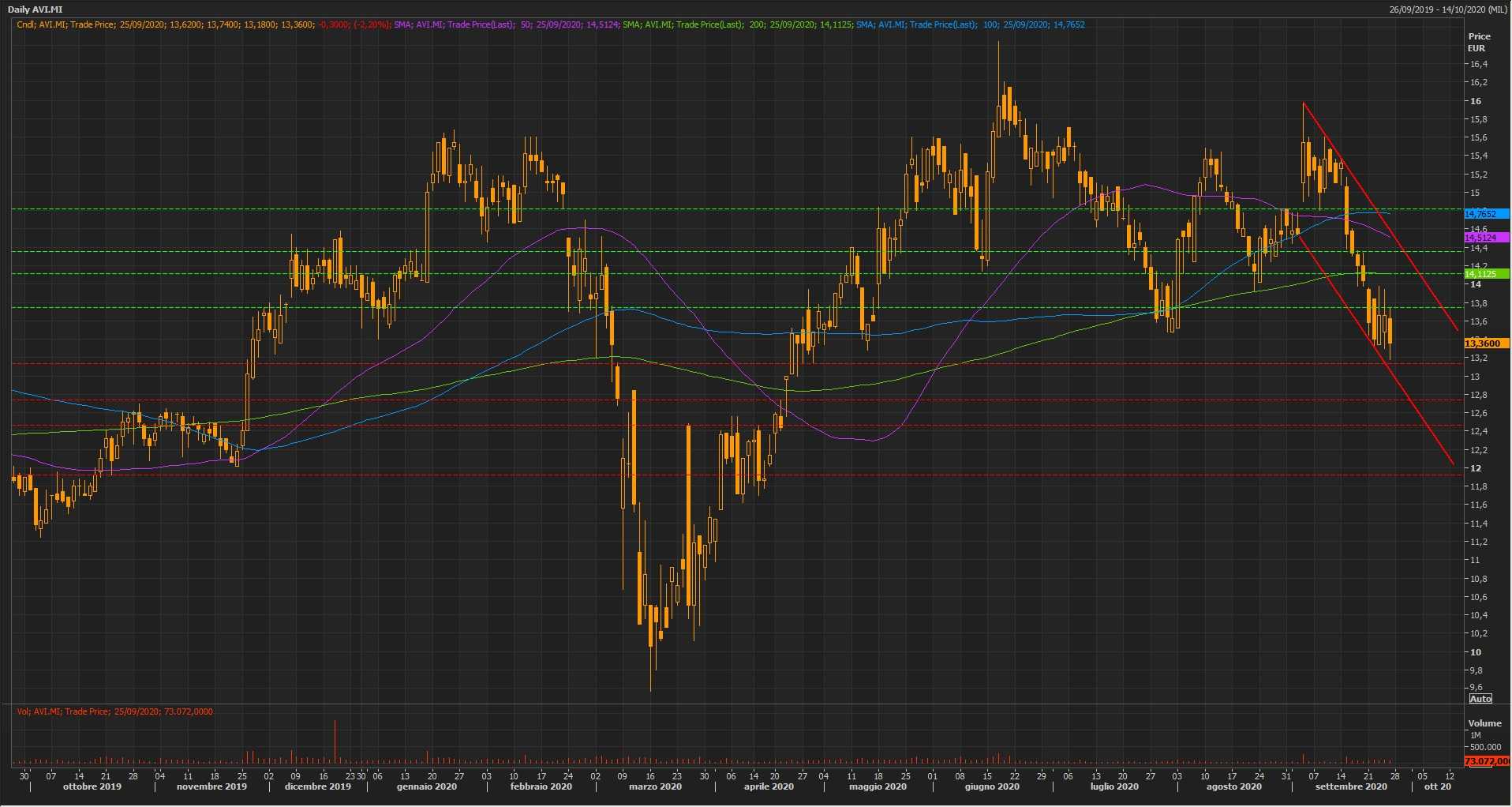Select the Daily AVI.MI chart title
The image size is (1512, 807).
[36, 9]
